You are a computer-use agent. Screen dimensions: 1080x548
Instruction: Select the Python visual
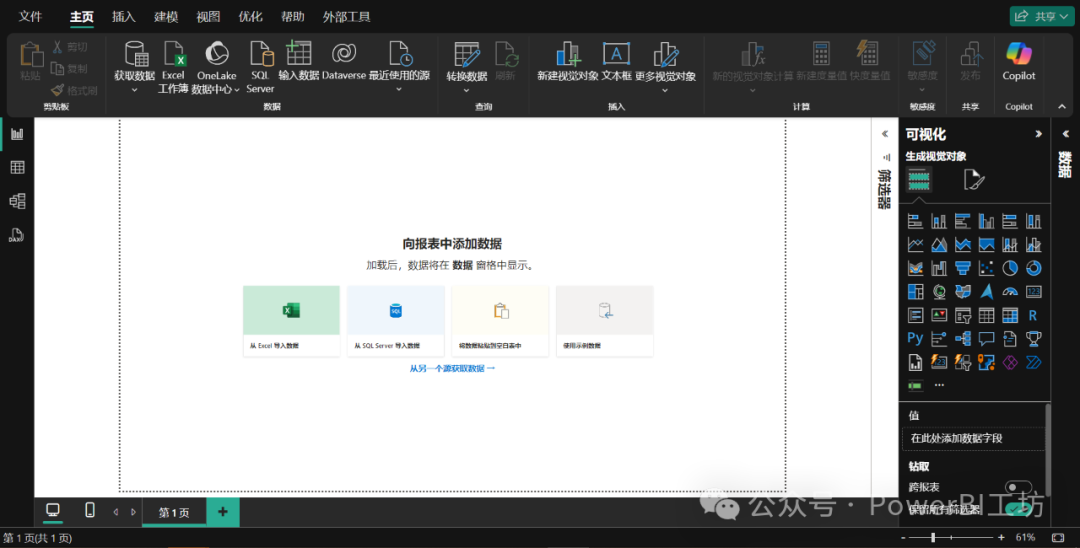pos(915,338)
